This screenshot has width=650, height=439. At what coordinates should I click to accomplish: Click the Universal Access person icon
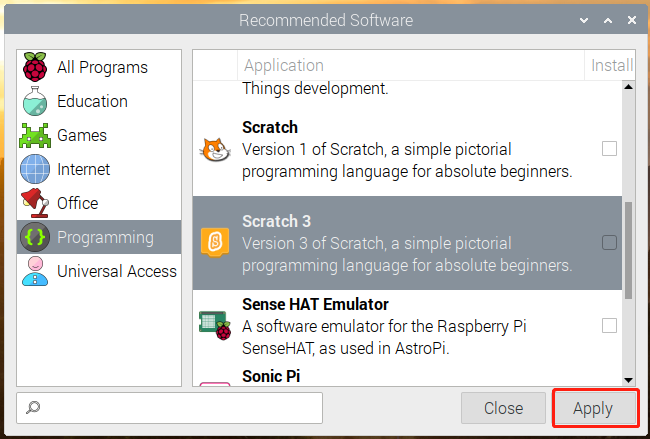click(35, 271)
